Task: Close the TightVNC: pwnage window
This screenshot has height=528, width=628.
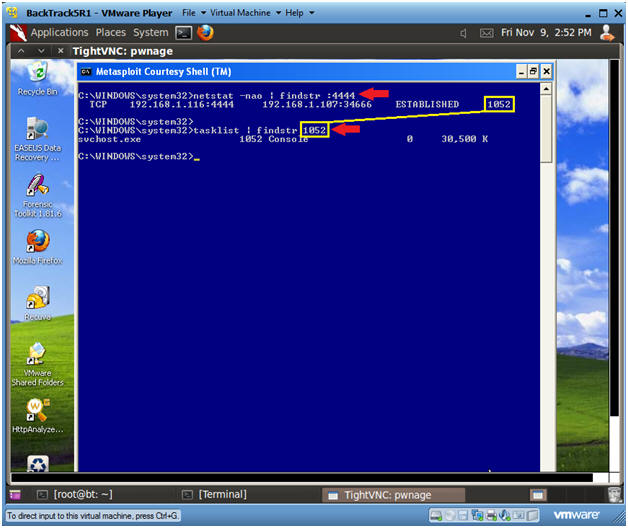Action: tap(60, 51)
